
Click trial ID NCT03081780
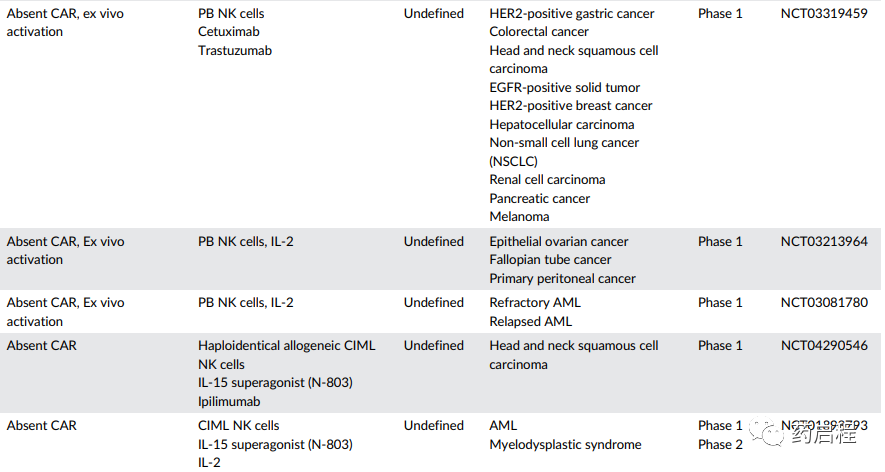824,303
